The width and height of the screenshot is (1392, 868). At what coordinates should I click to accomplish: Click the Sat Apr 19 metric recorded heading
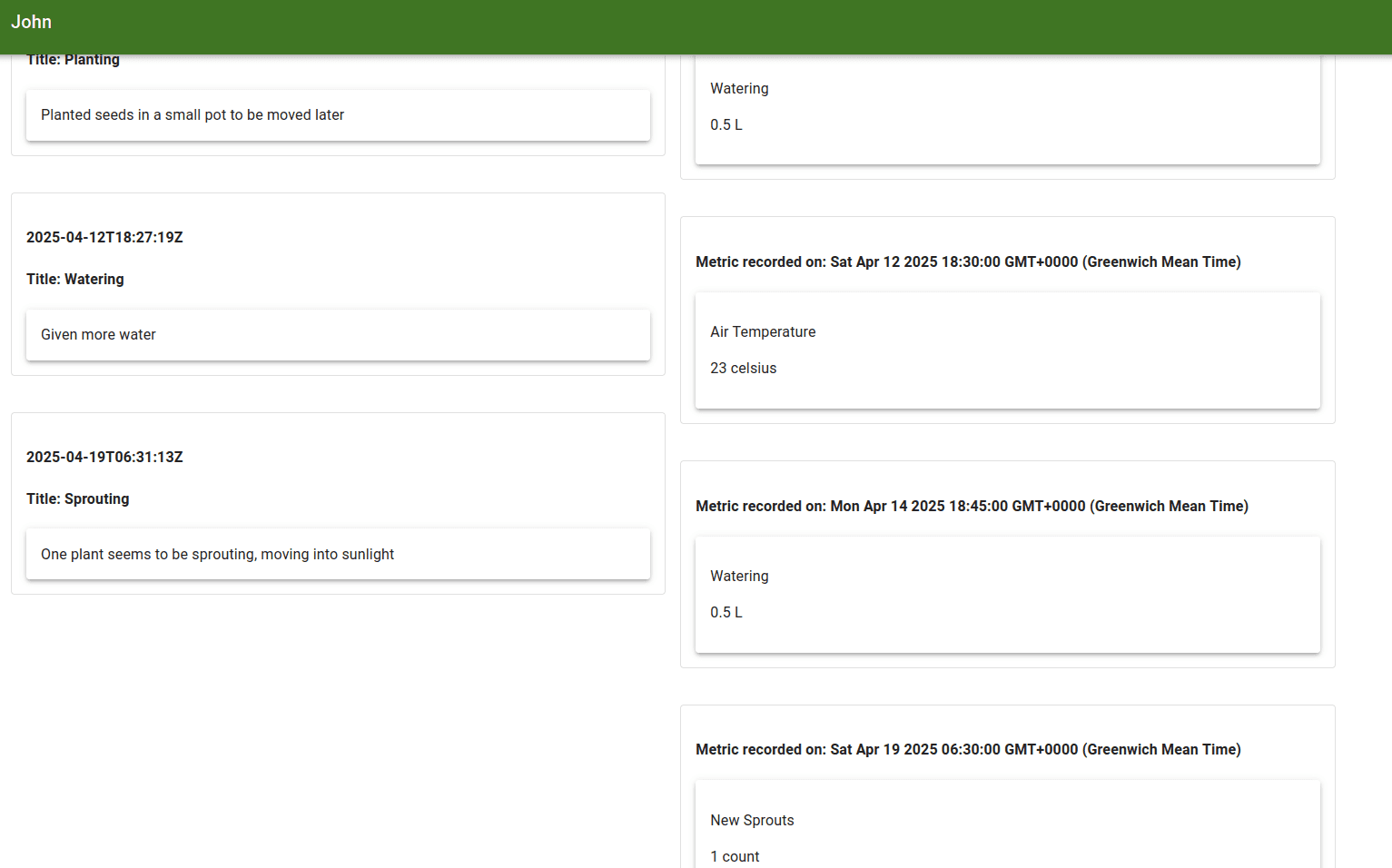(x=968, y=749)
